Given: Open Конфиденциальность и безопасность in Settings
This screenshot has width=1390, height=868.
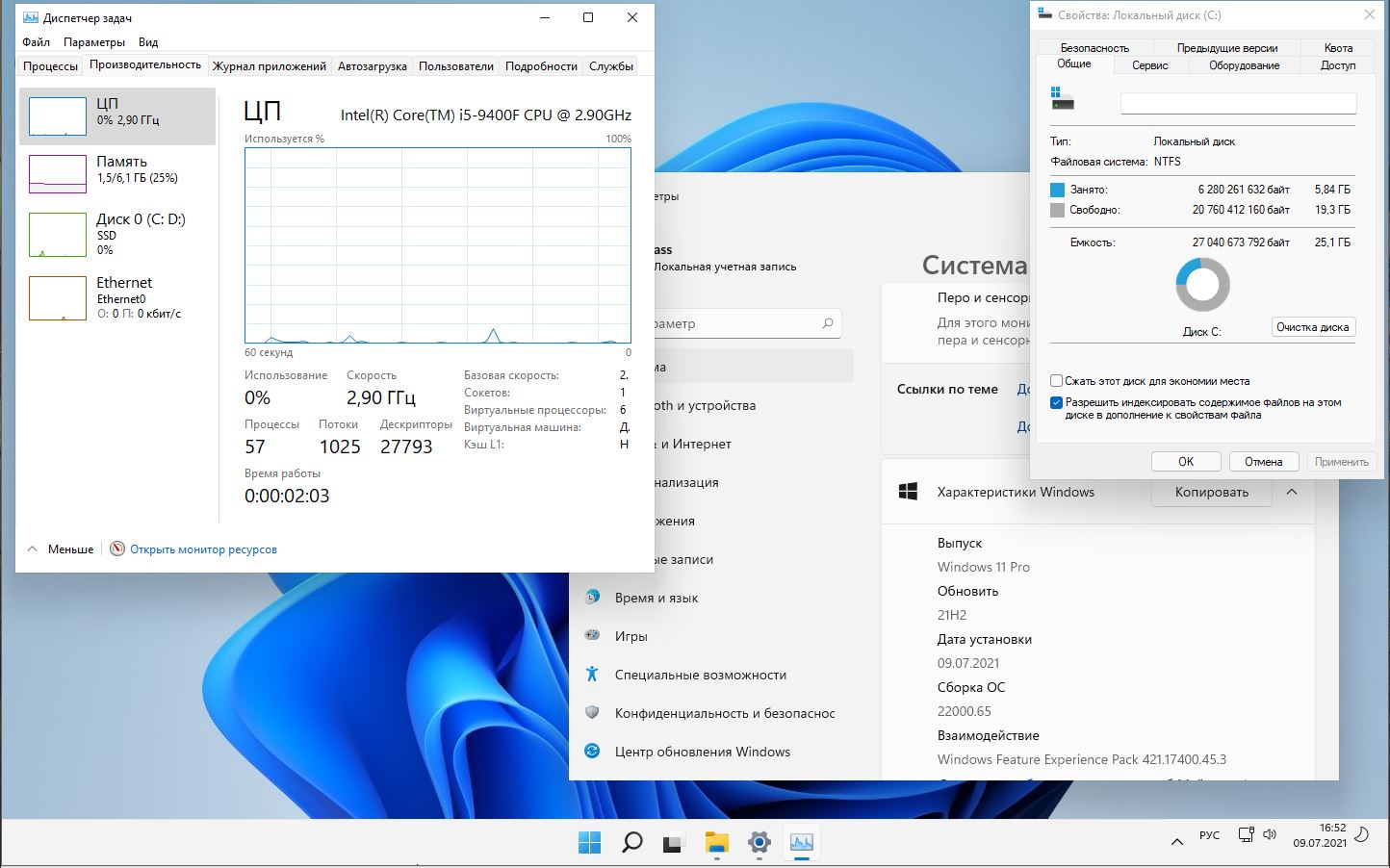Looking at the screenshot, I should [725, 713].
